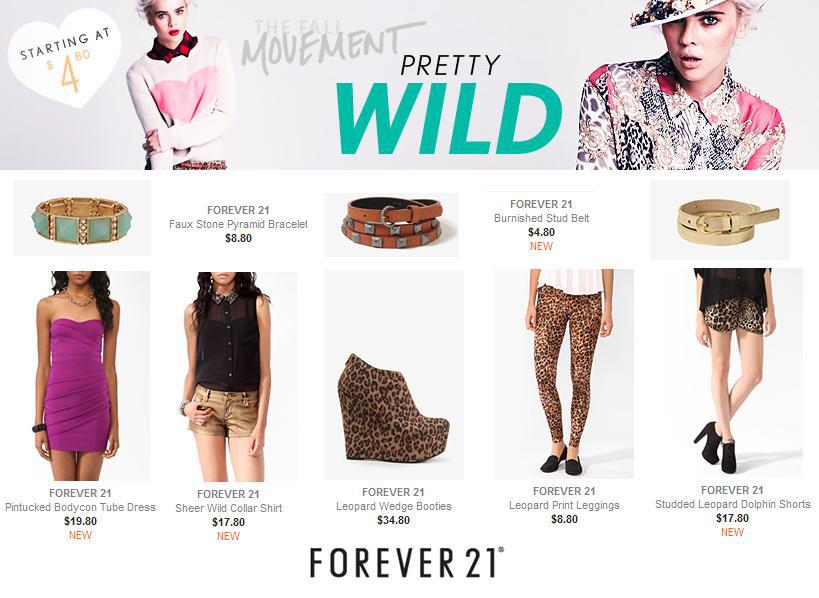Click The Fall Movement banner text
Viewport: 819px width, 598px height.
point(333,45)
